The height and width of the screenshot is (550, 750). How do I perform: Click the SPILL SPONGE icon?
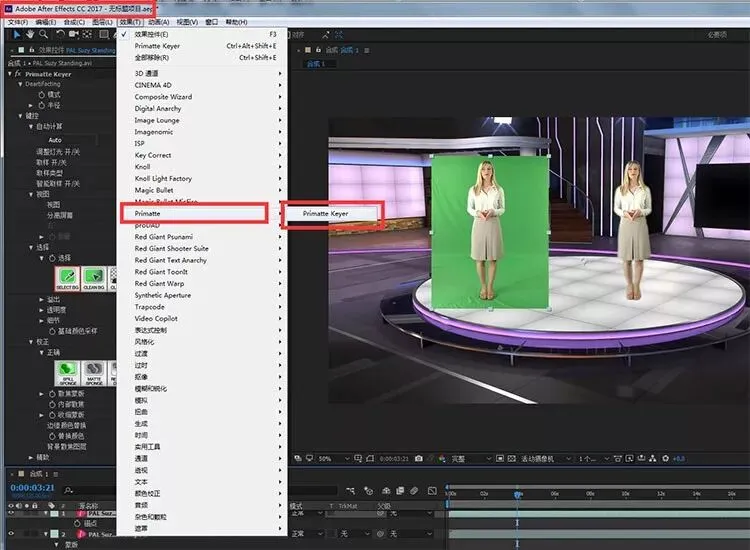(x=66, y=373)
